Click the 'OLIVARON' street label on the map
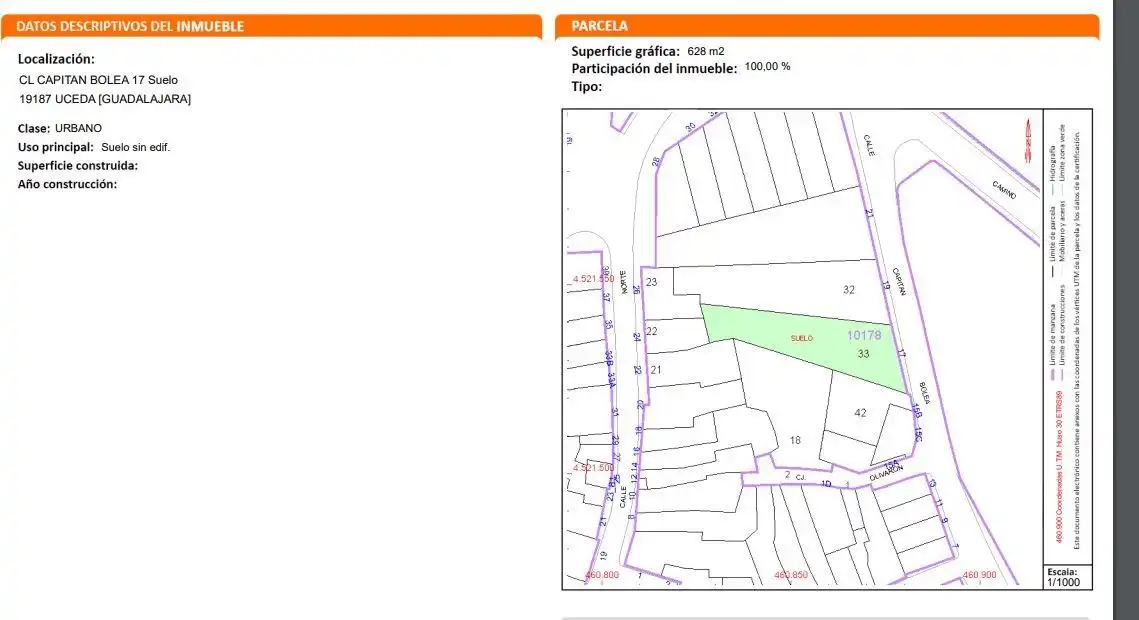Viewport: 1139px width, 620px height. (x=886, y=473)
